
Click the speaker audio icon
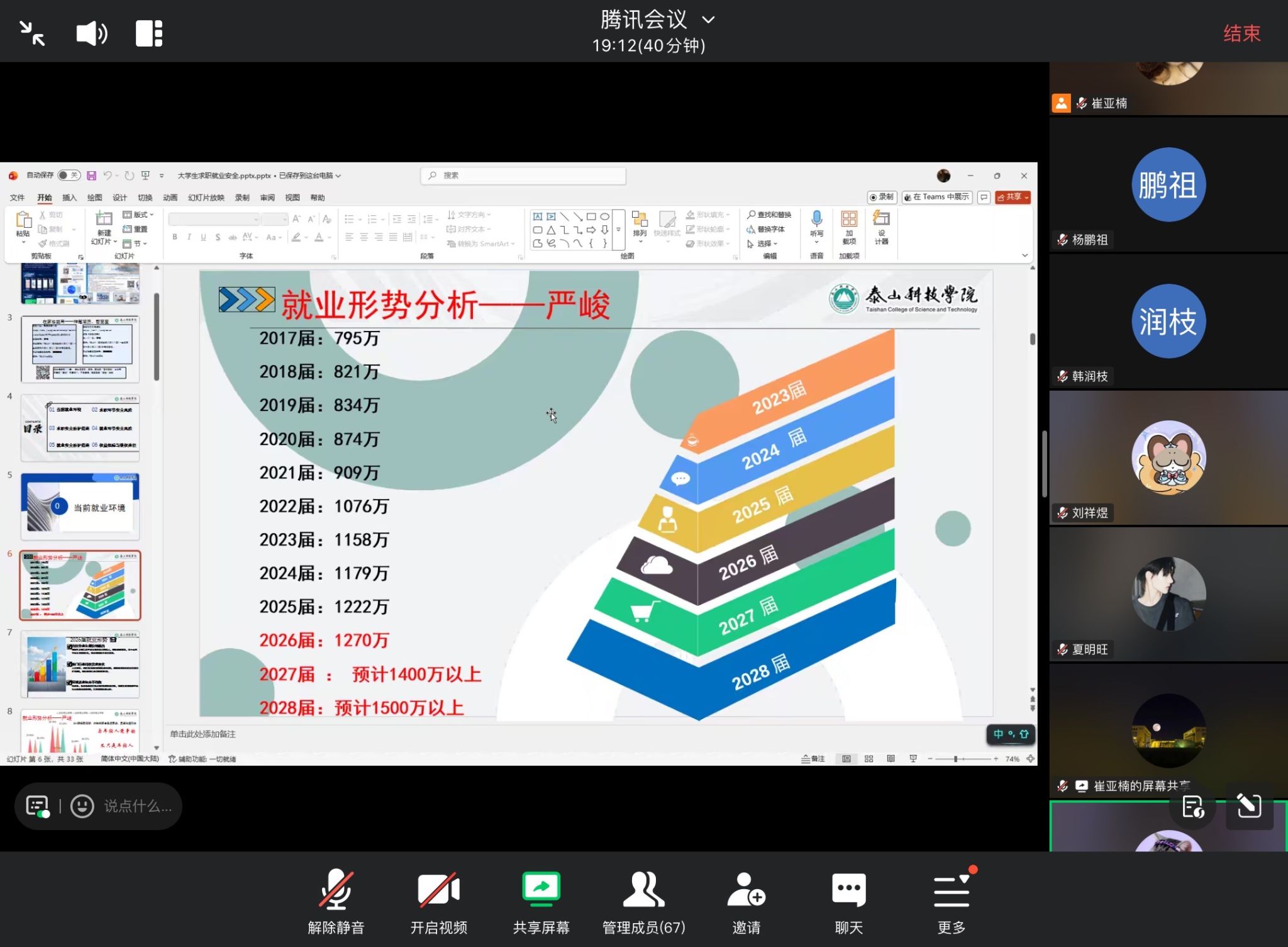pyautogui.click(x=92, y=33)
